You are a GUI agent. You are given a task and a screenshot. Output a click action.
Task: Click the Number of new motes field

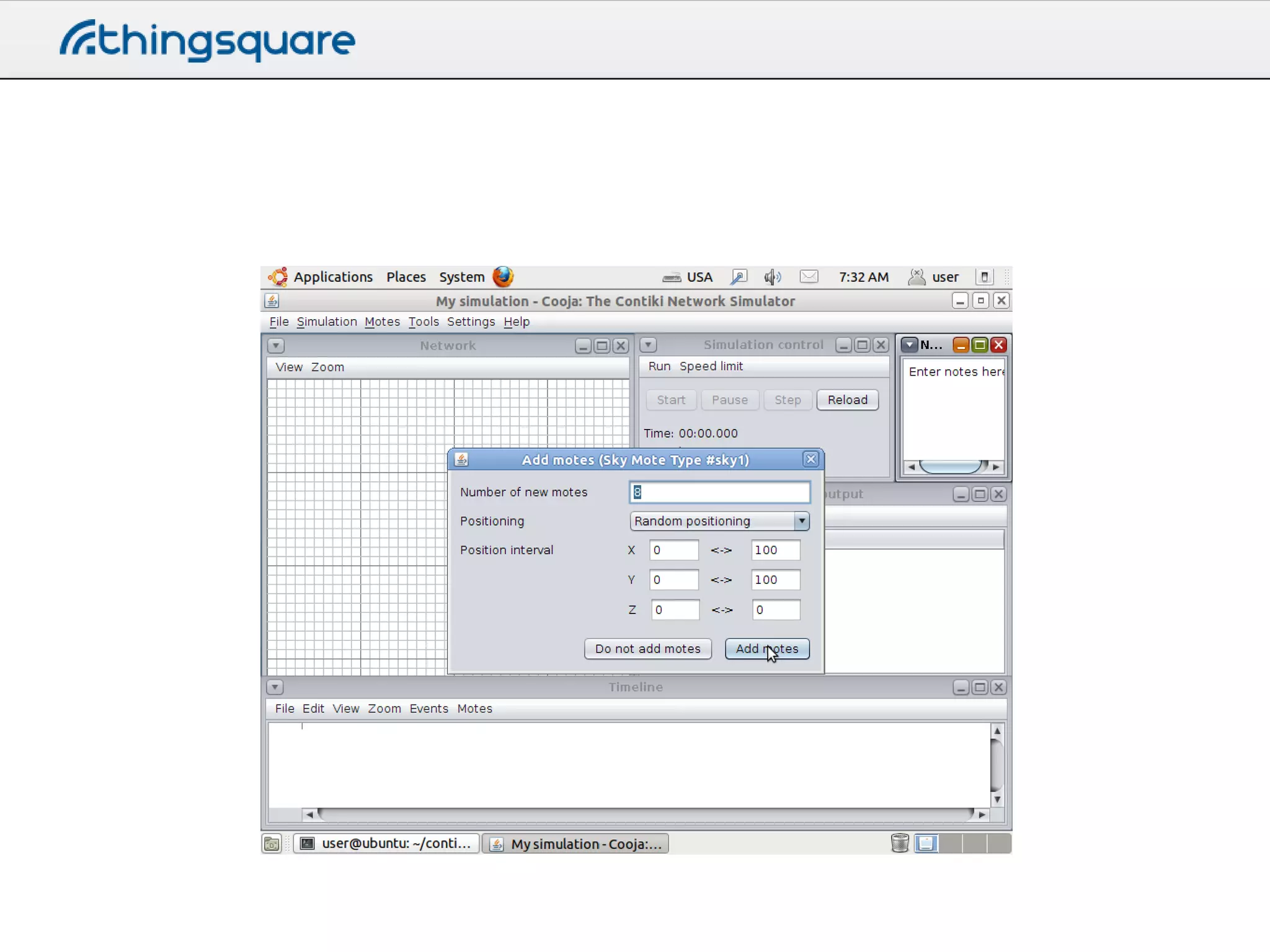click(719, 492)
